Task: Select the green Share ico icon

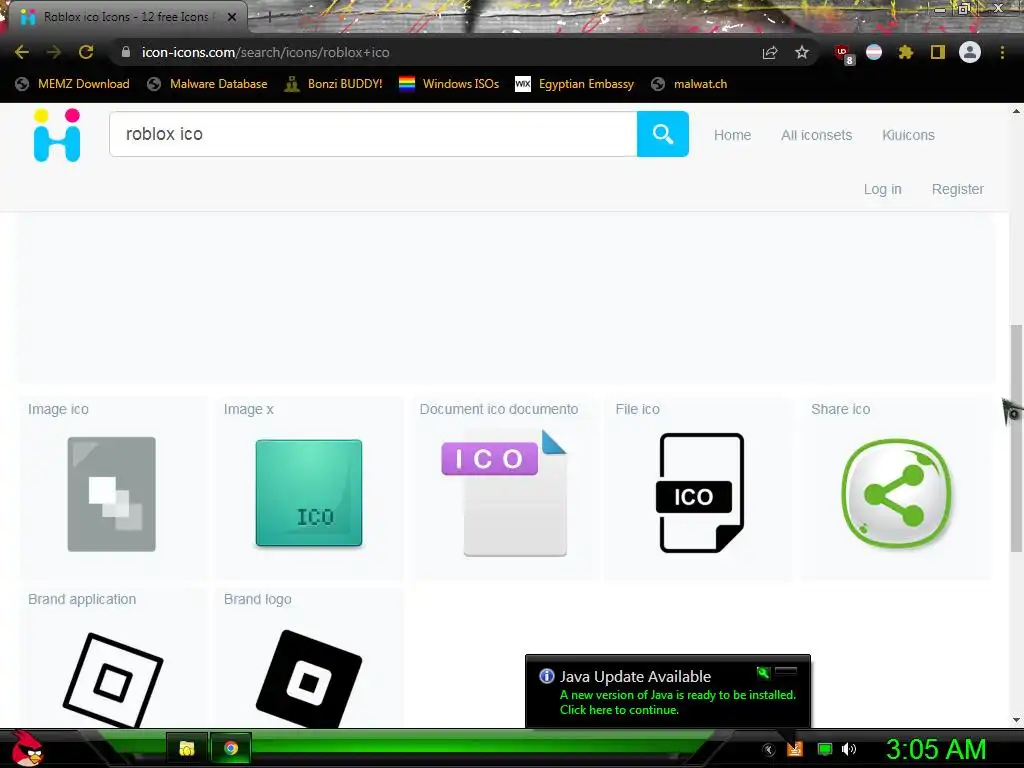Action: [x=897, y=493]
